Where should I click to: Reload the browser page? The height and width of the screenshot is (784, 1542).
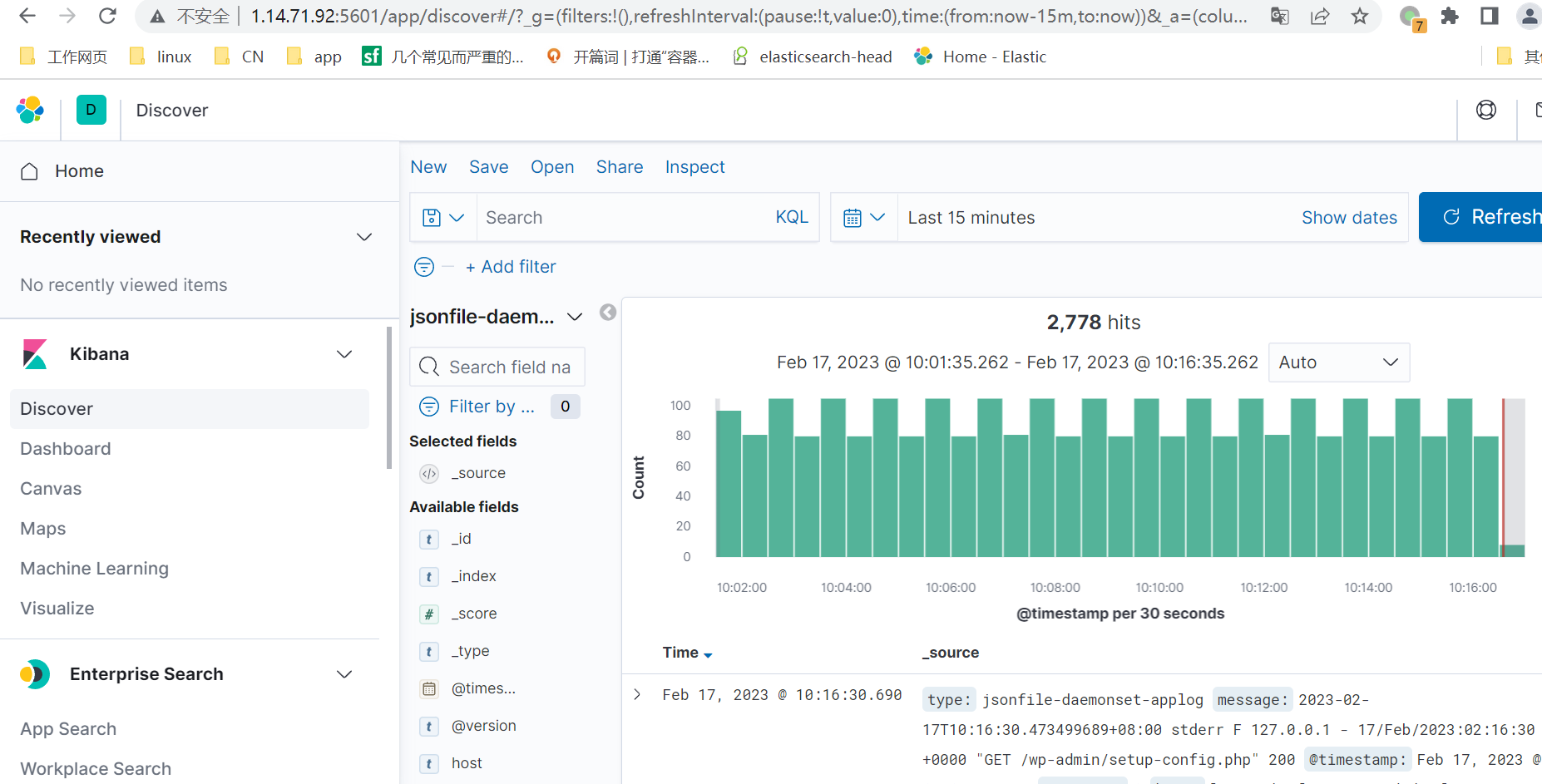[107, 16]
